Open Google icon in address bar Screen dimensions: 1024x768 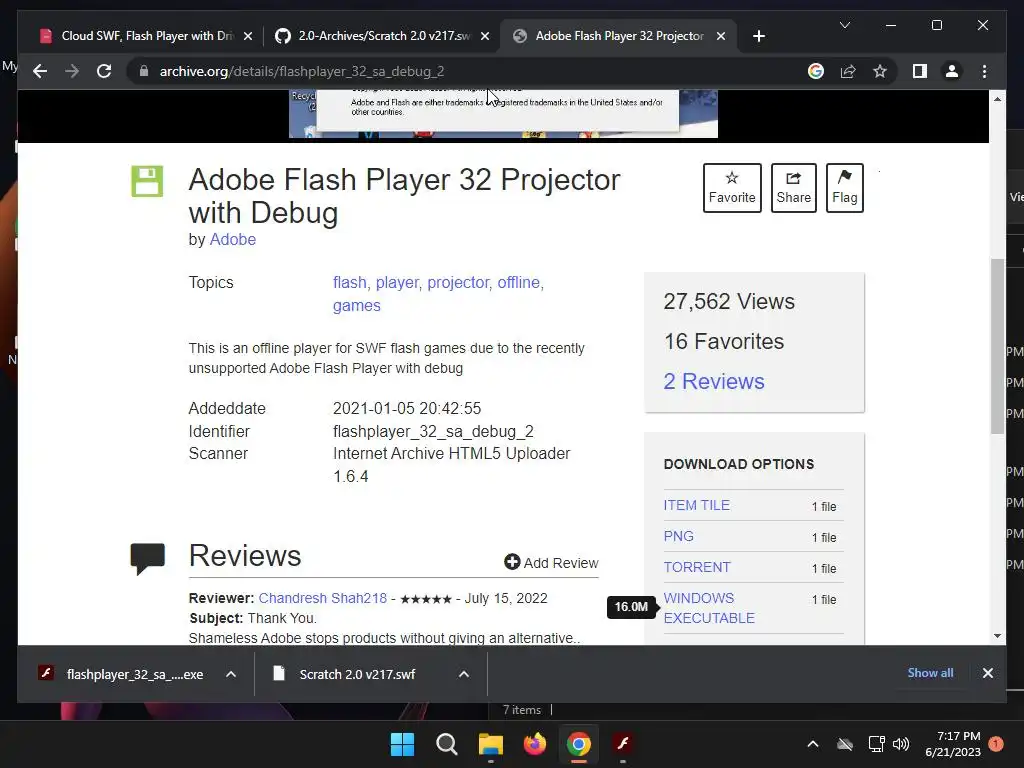coord(816,71)
